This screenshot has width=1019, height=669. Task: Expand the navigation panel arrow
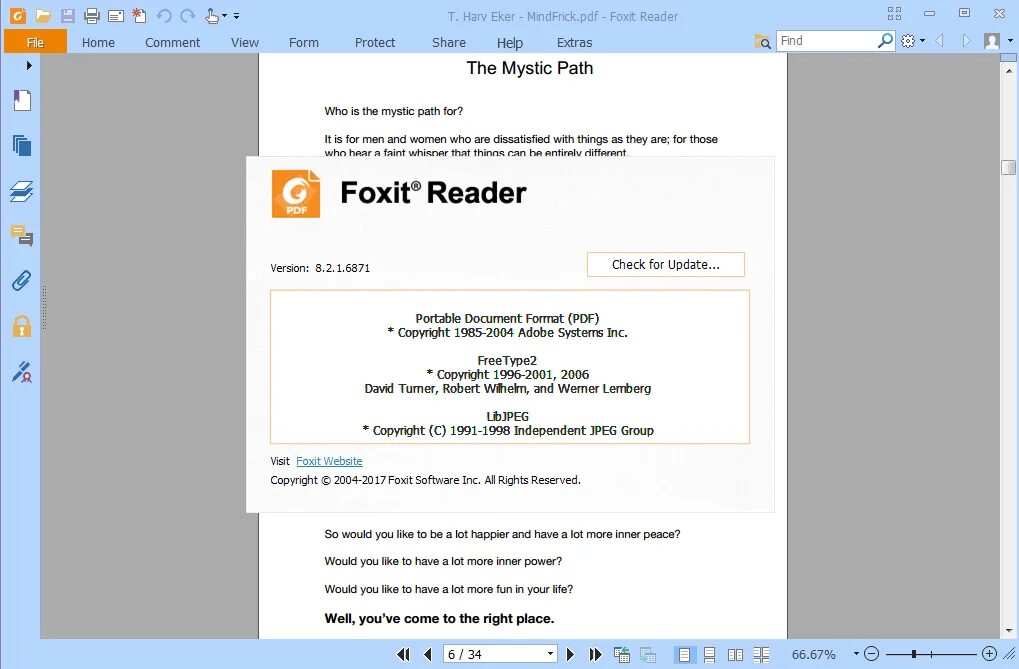29,65
